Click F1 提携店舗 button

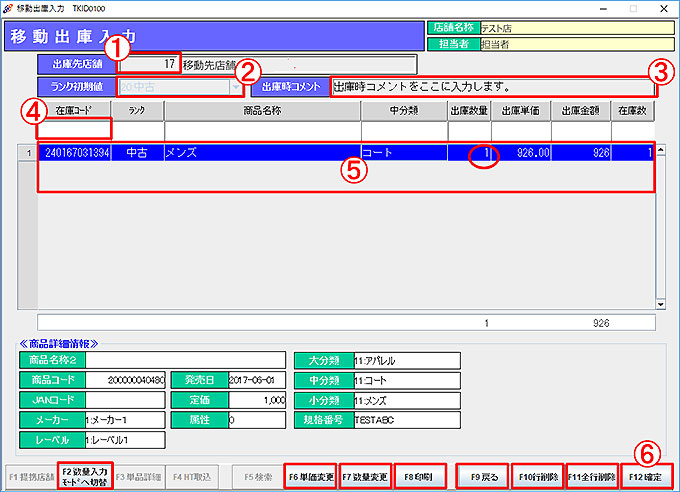tap(31, 477)
